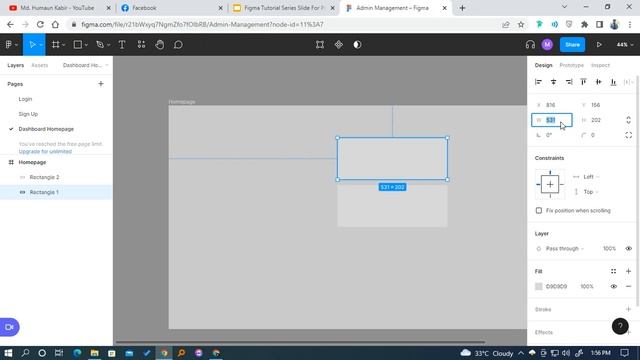This screenshot has width=640, height=360.
Task: Switch to the Layers tab
Action: 16,65
